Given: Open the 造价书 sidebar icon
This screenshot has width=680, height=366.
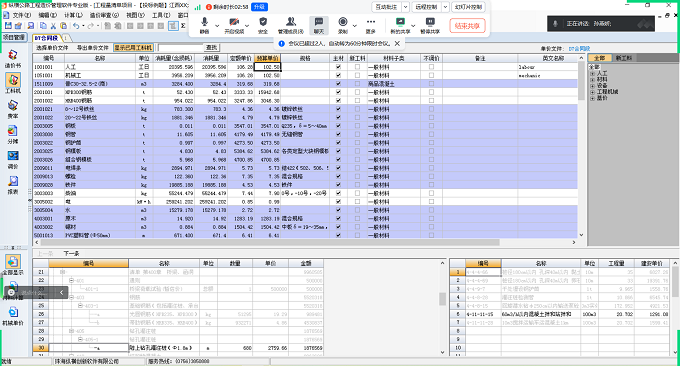Looking at the screenshot, I should pos(13,58).
